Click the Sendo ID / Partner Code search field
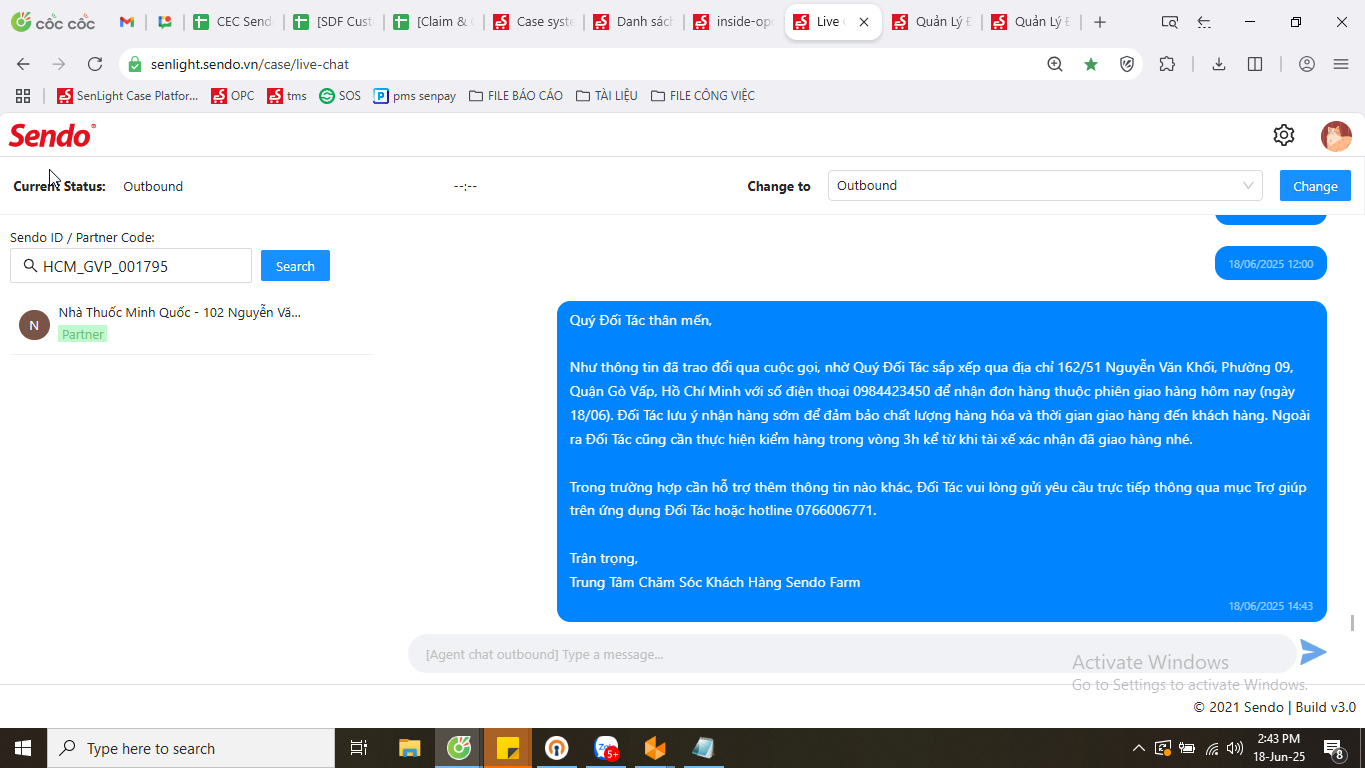Viewport: 1365px width, 768px height. tap(131, 266)
